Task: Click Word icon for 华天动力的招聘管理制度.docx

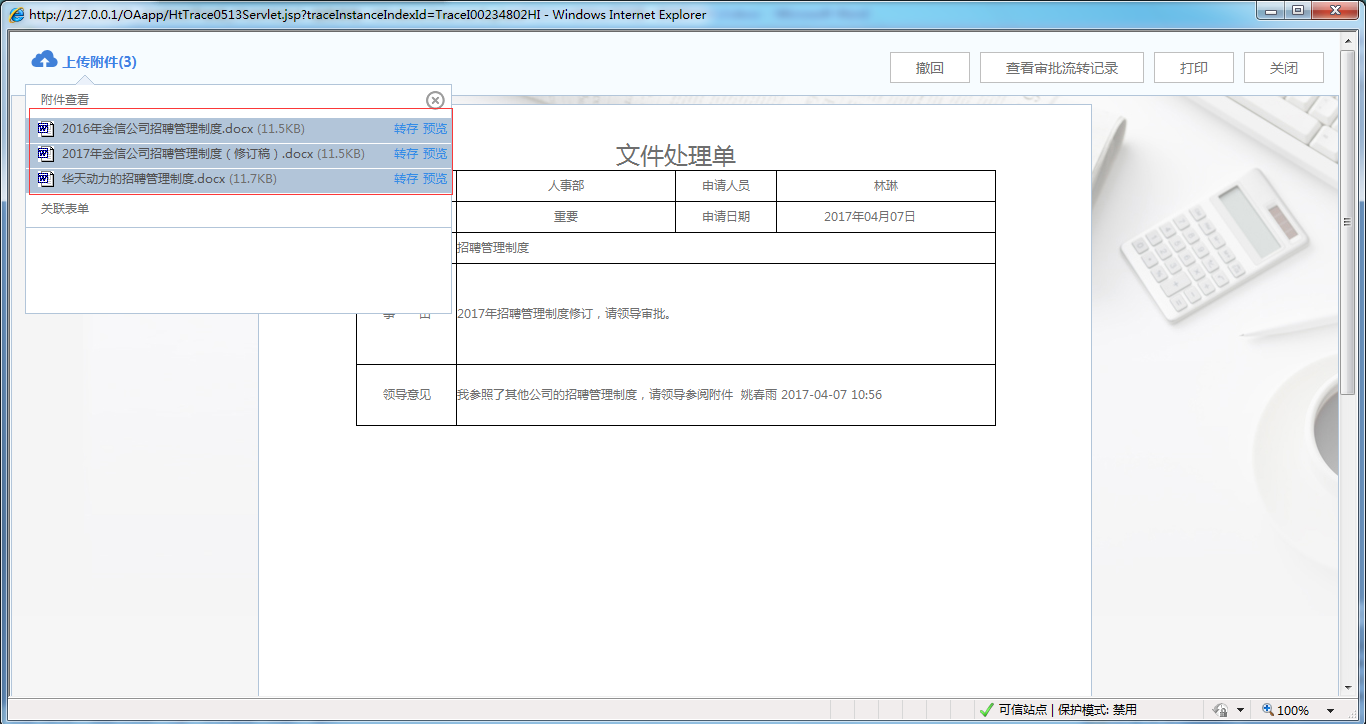Action: pos(45,179)
